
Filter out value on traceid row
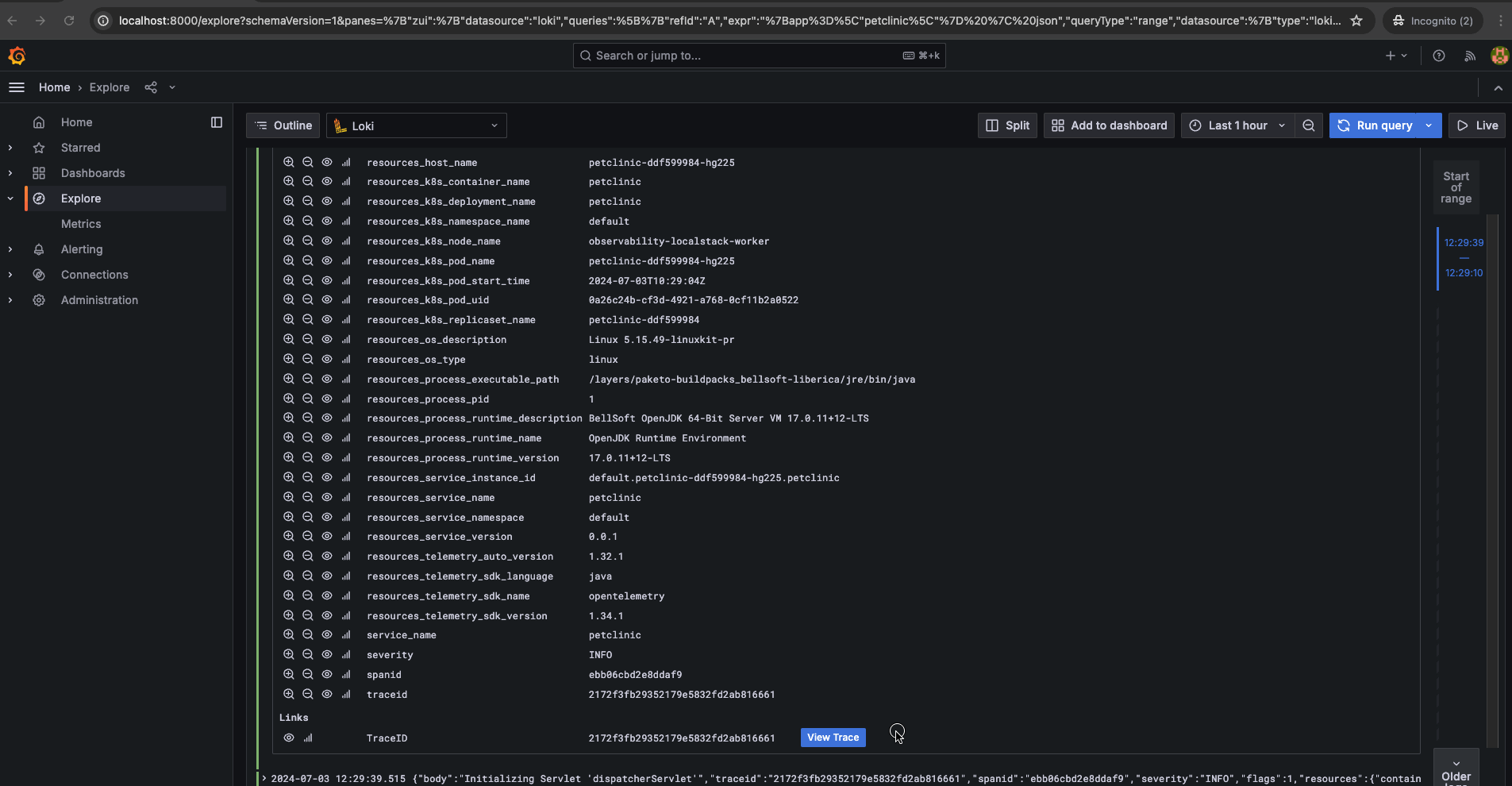(308, 694)
